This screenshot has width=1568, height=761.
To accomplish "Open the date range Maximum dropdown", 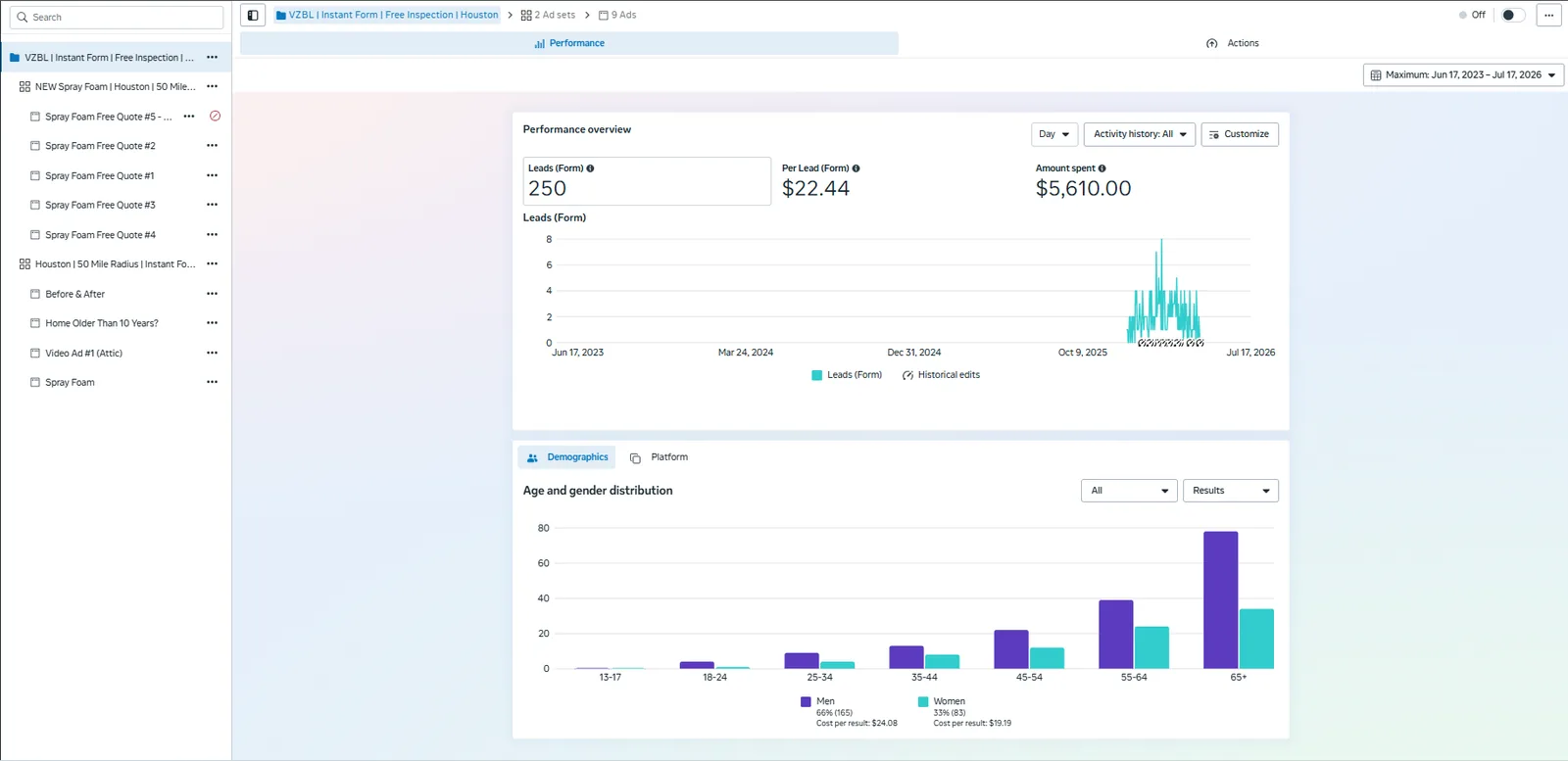I will point(1463,75).
